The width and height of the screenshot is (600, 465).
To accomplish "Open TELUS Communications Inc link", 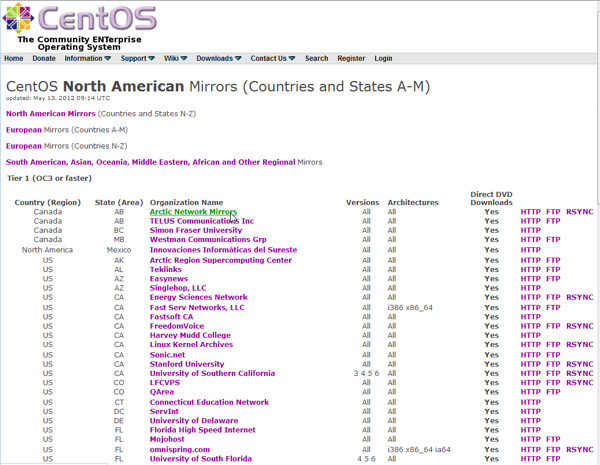I will tap(202, 221).
